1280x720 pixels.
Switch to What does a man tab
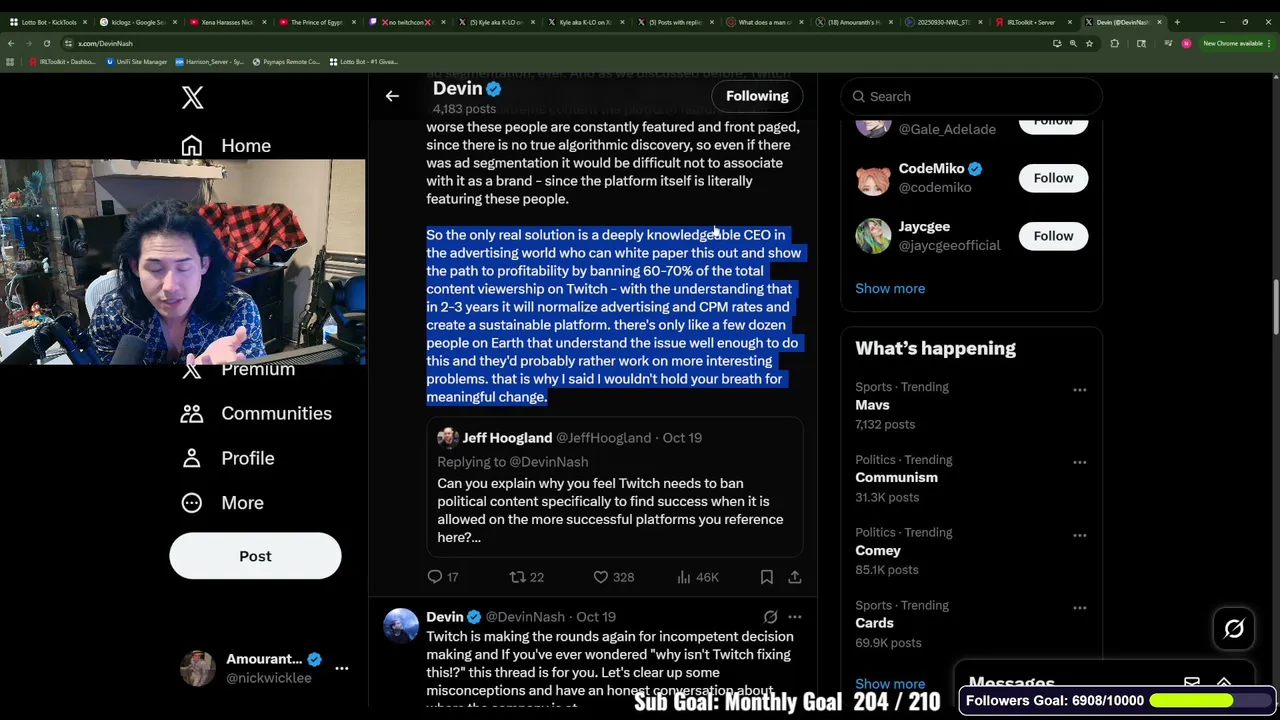pyautogui.click(x=763, y=22)
